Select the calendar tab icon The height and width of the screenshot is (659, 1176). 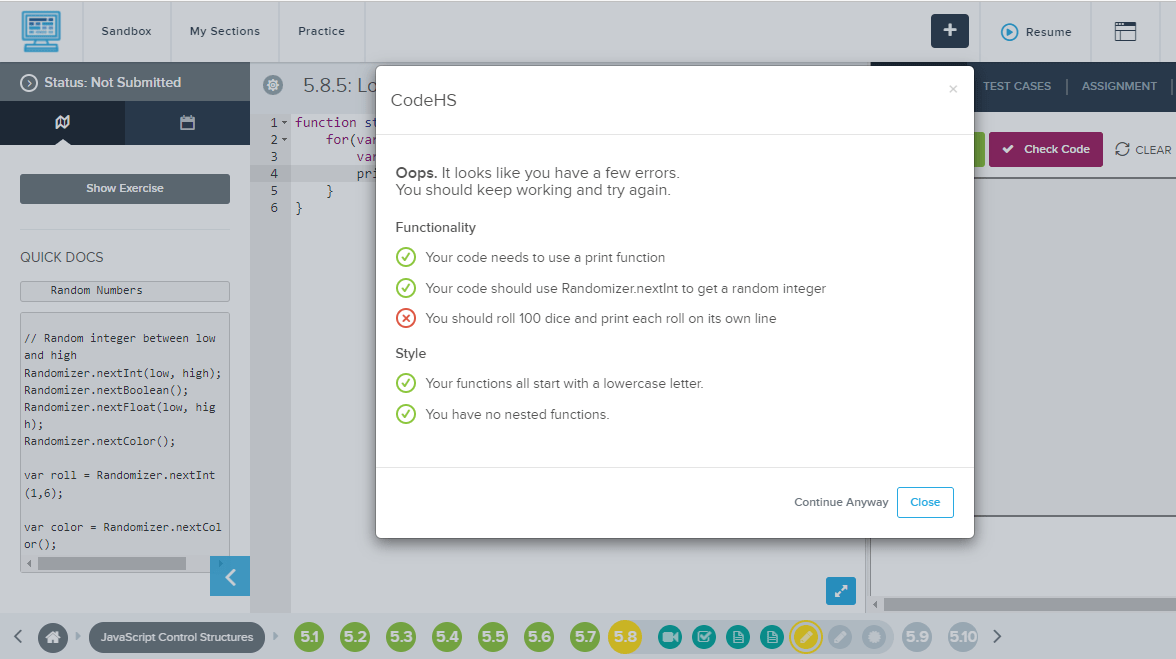(188, 122)
